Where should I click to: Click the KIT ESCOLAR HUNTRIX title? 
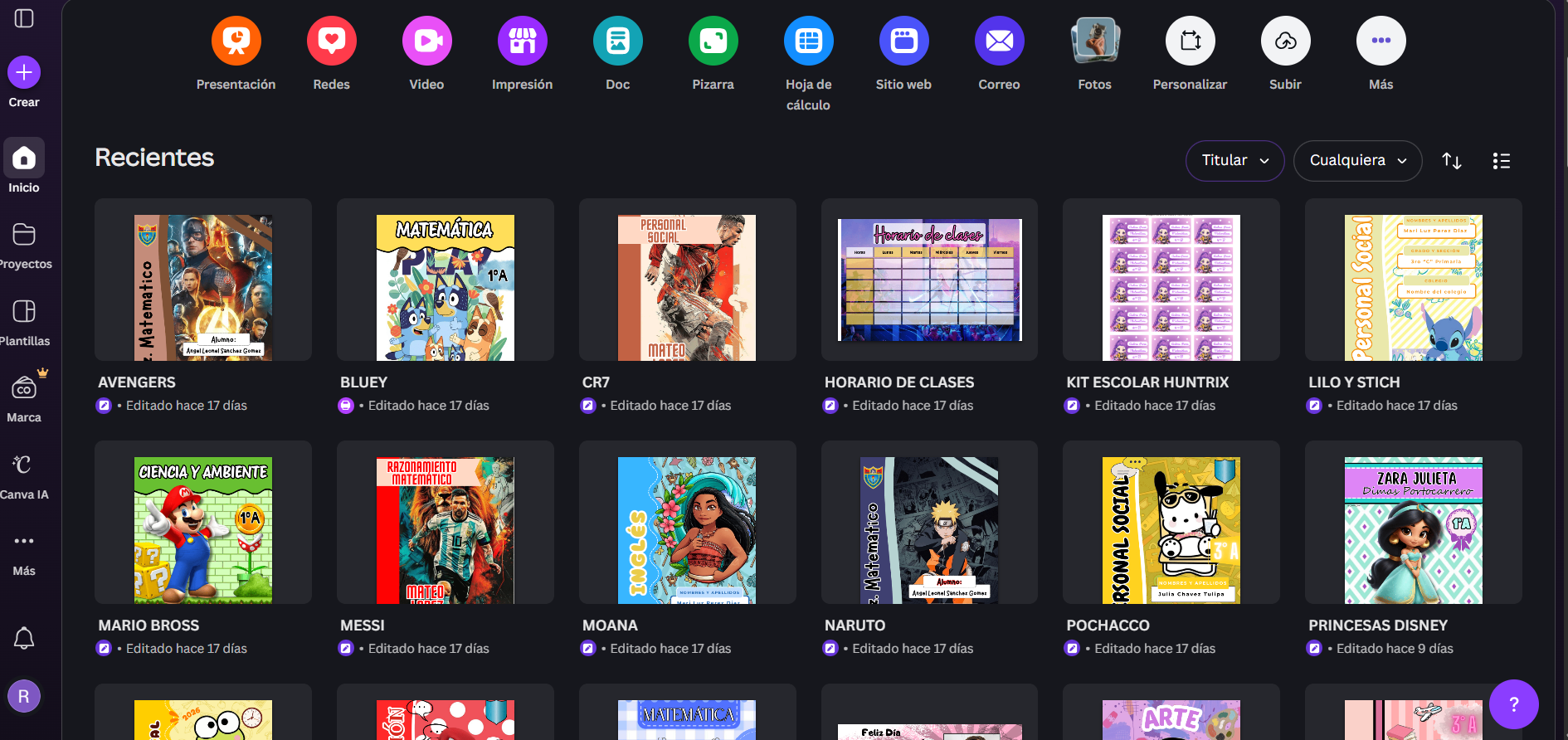tap(1147, 382)
